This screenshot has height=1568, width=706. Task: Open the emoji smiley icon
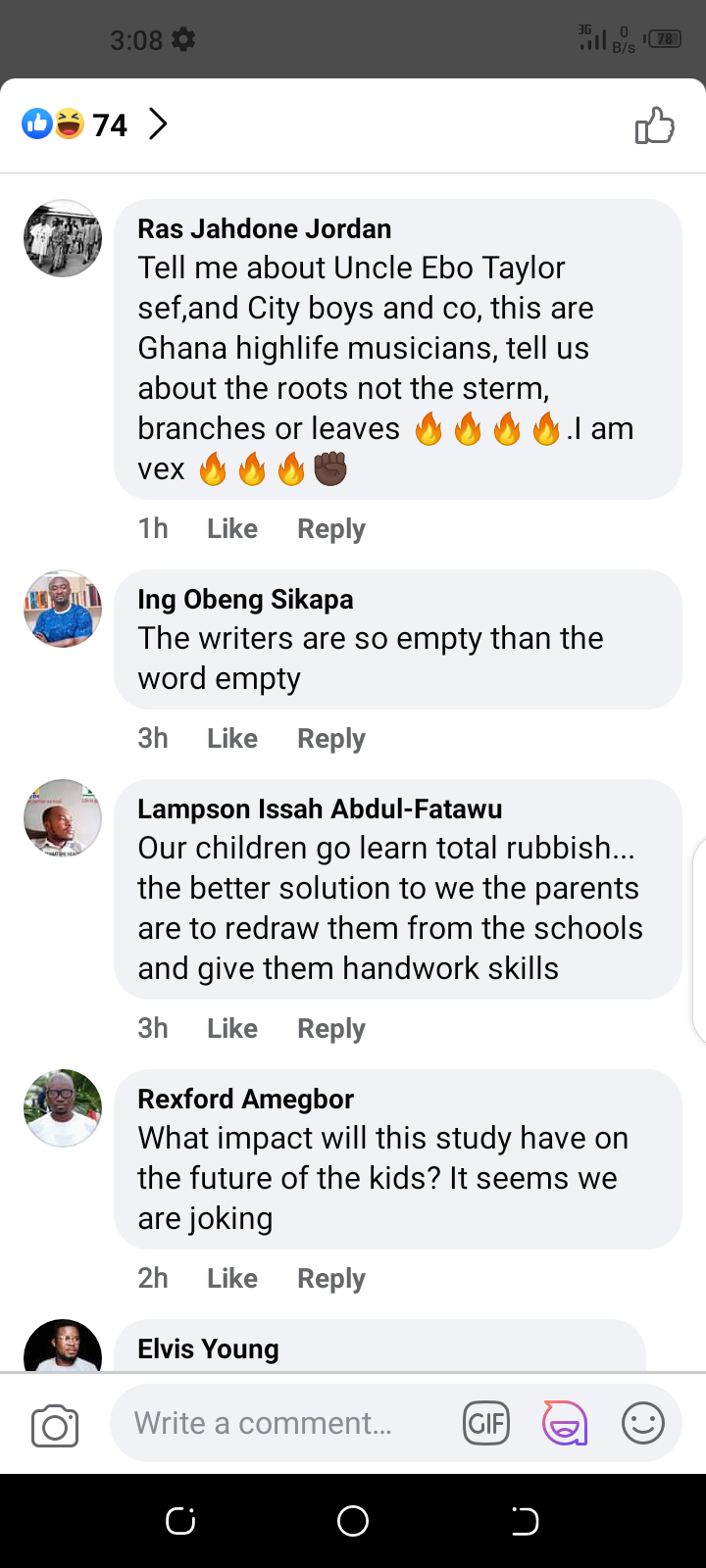[643, 1423]
